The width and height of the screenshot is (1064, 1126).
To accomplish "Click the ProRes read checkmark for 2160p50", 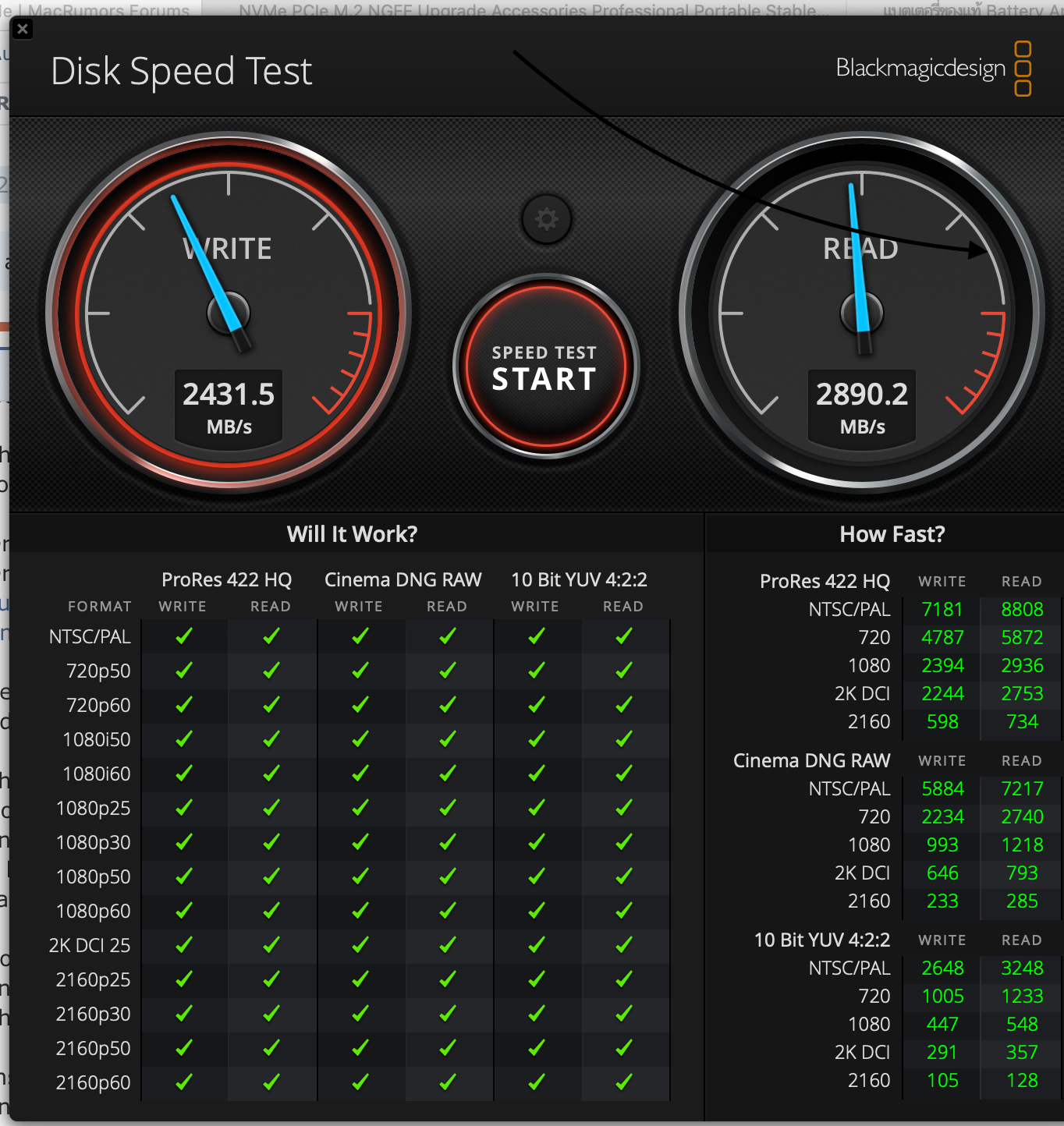I will (271, 1048).
